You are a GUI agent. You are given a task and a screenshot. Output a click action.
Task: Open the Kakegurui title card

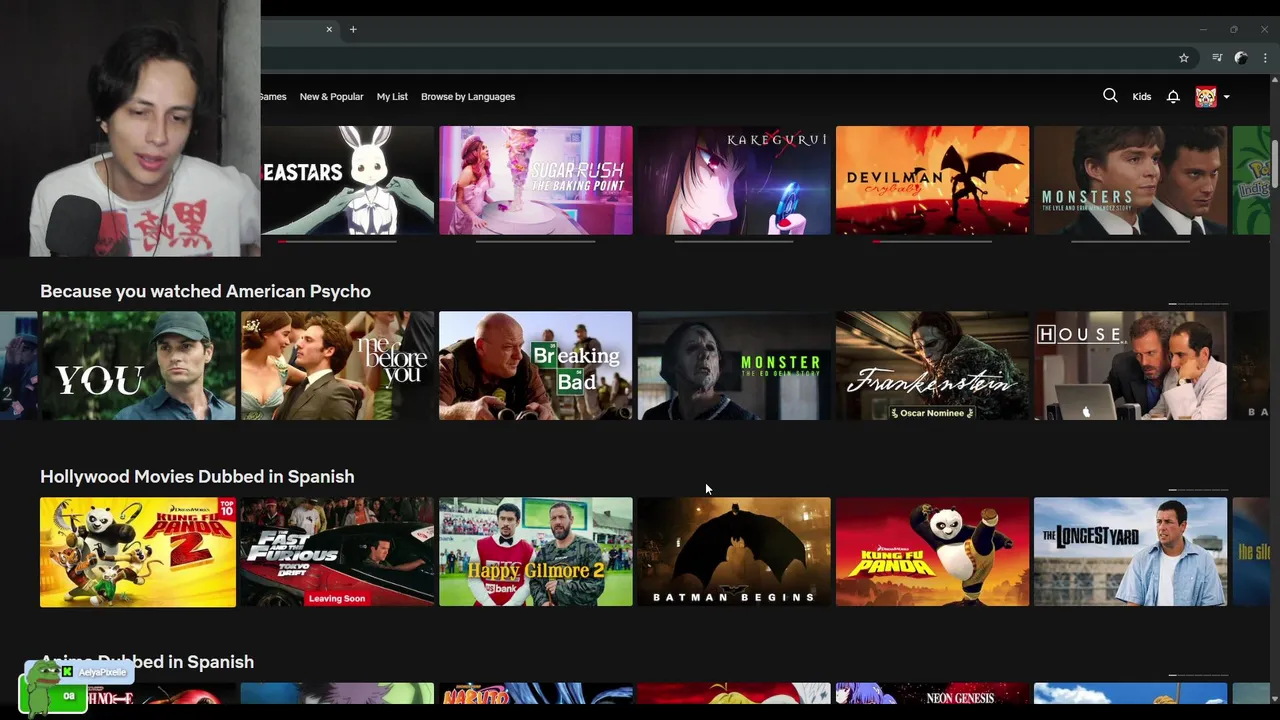point(734,180)
